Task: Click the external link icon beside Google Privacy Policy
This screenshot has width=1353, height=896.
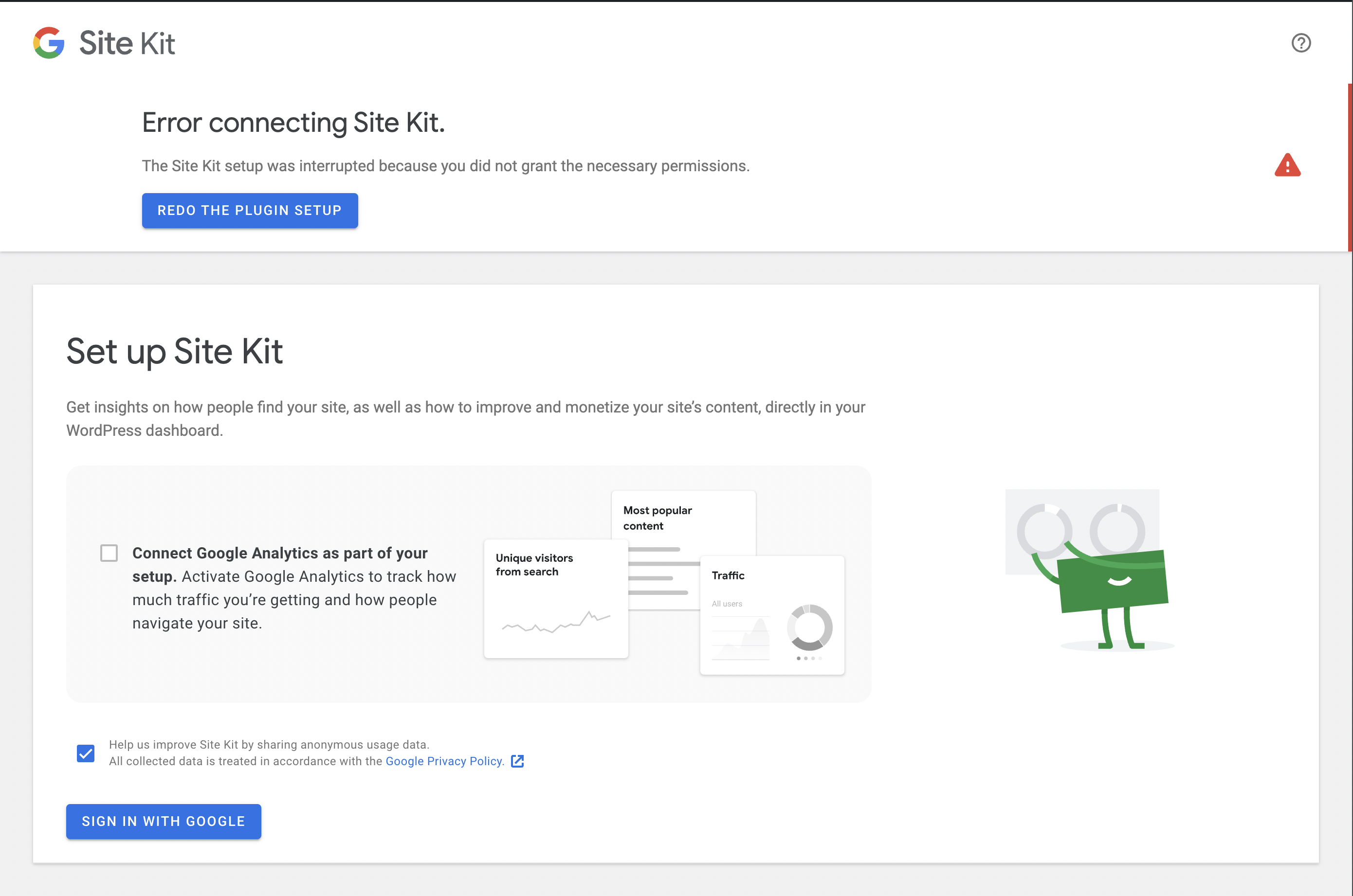Action: [x=518, y=761]
